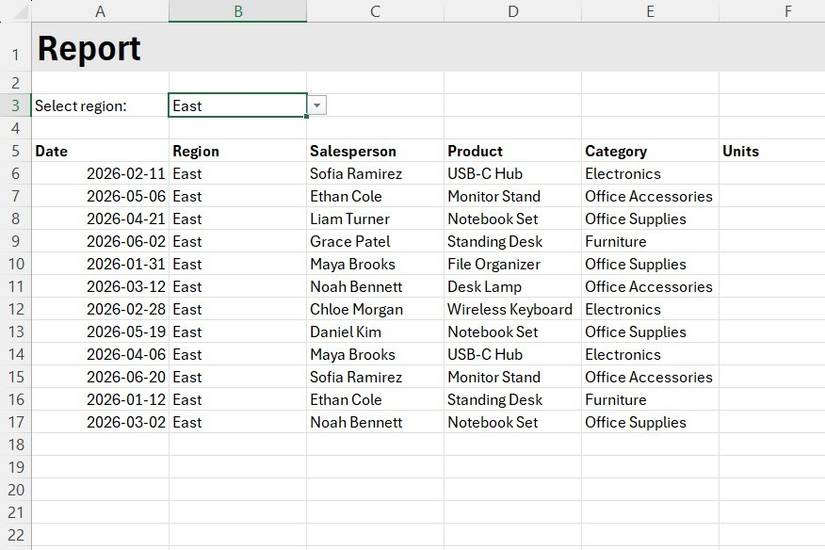Image resolution: width=825 pixels, height=550 pixels.
Task: Select date cell 2026-04-06
Action: pyautogui.click(x=100, y=354)
